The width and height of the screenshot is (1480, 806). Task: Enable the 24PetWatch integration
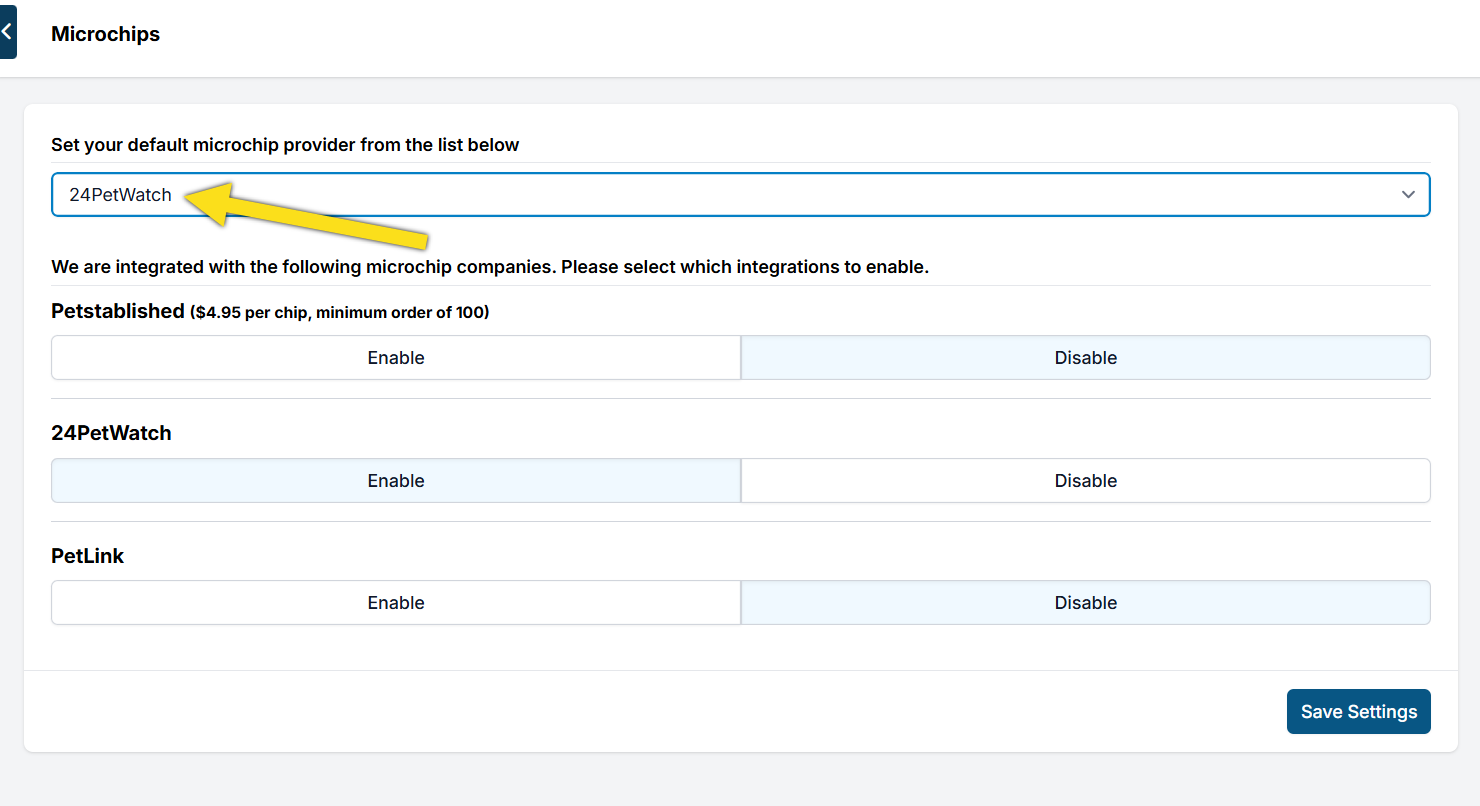(x=396, y=481)
